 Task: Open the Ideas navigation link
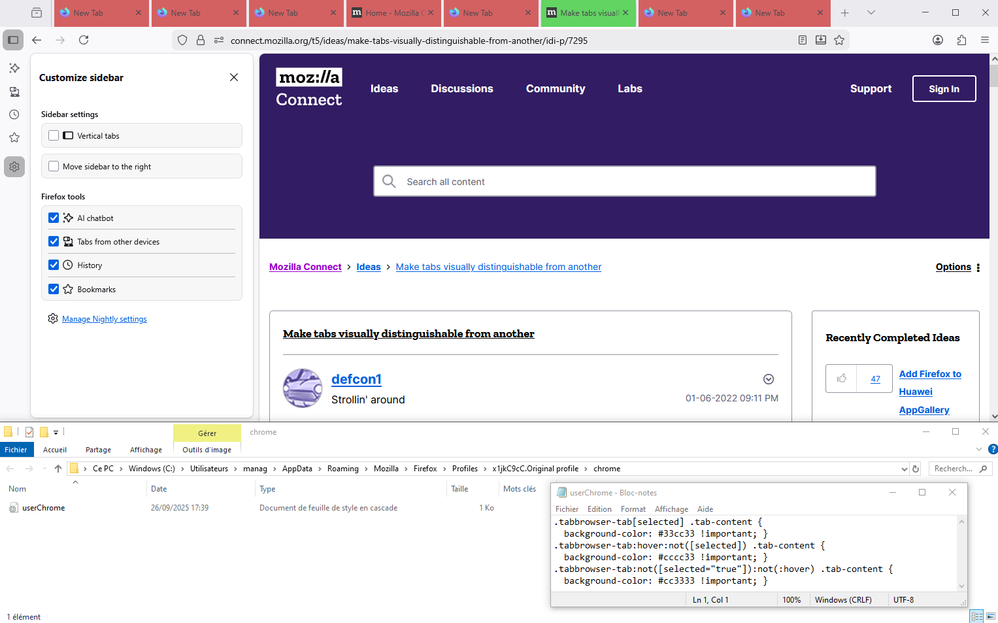(384, 88)
